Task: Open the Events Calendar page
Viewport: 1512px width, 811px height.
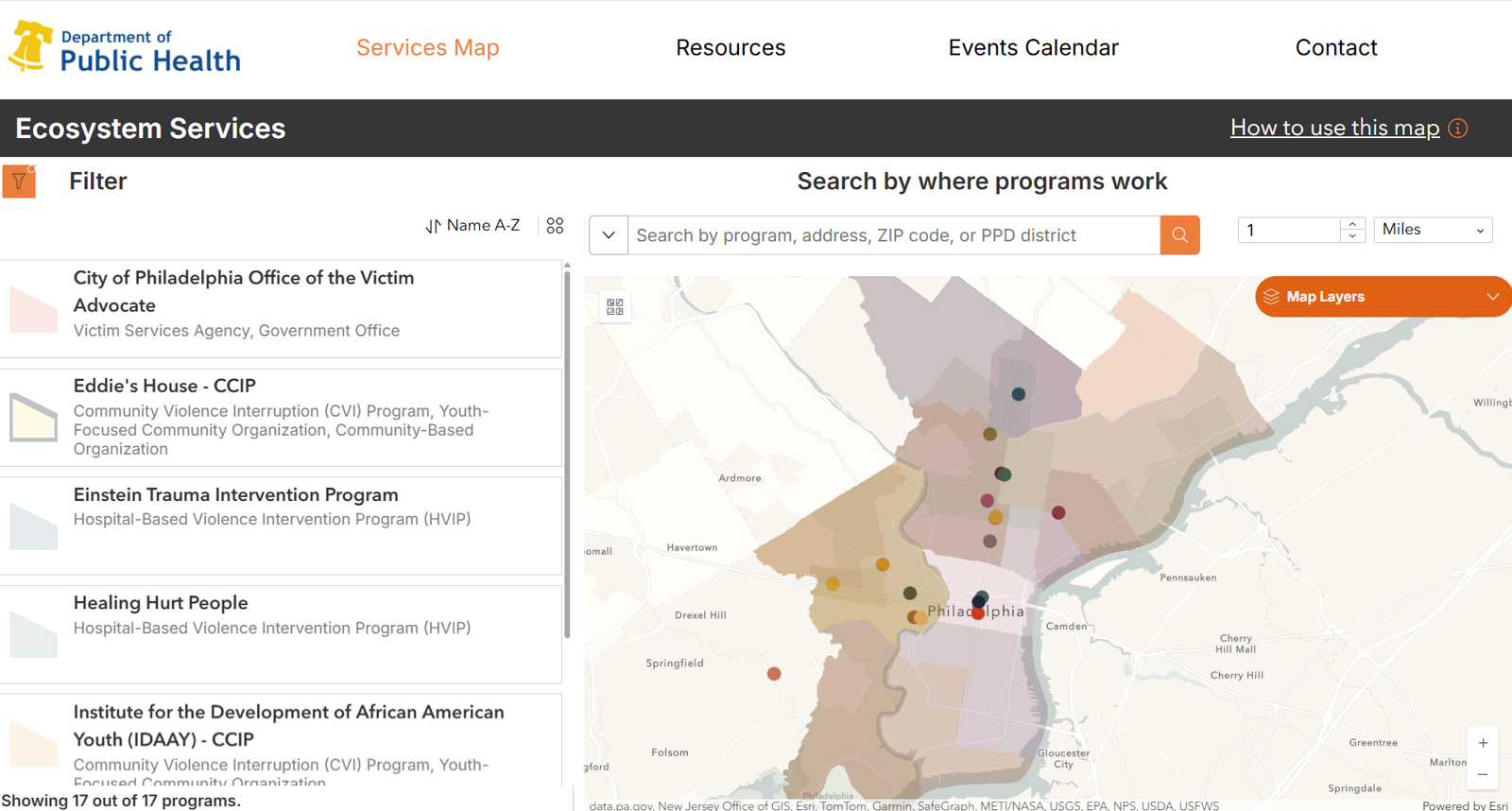Action: 1033,48
